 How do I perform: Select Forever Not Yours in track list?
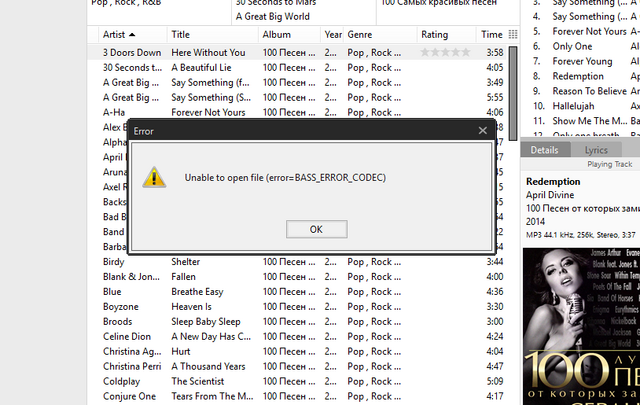tap(297, 112)
